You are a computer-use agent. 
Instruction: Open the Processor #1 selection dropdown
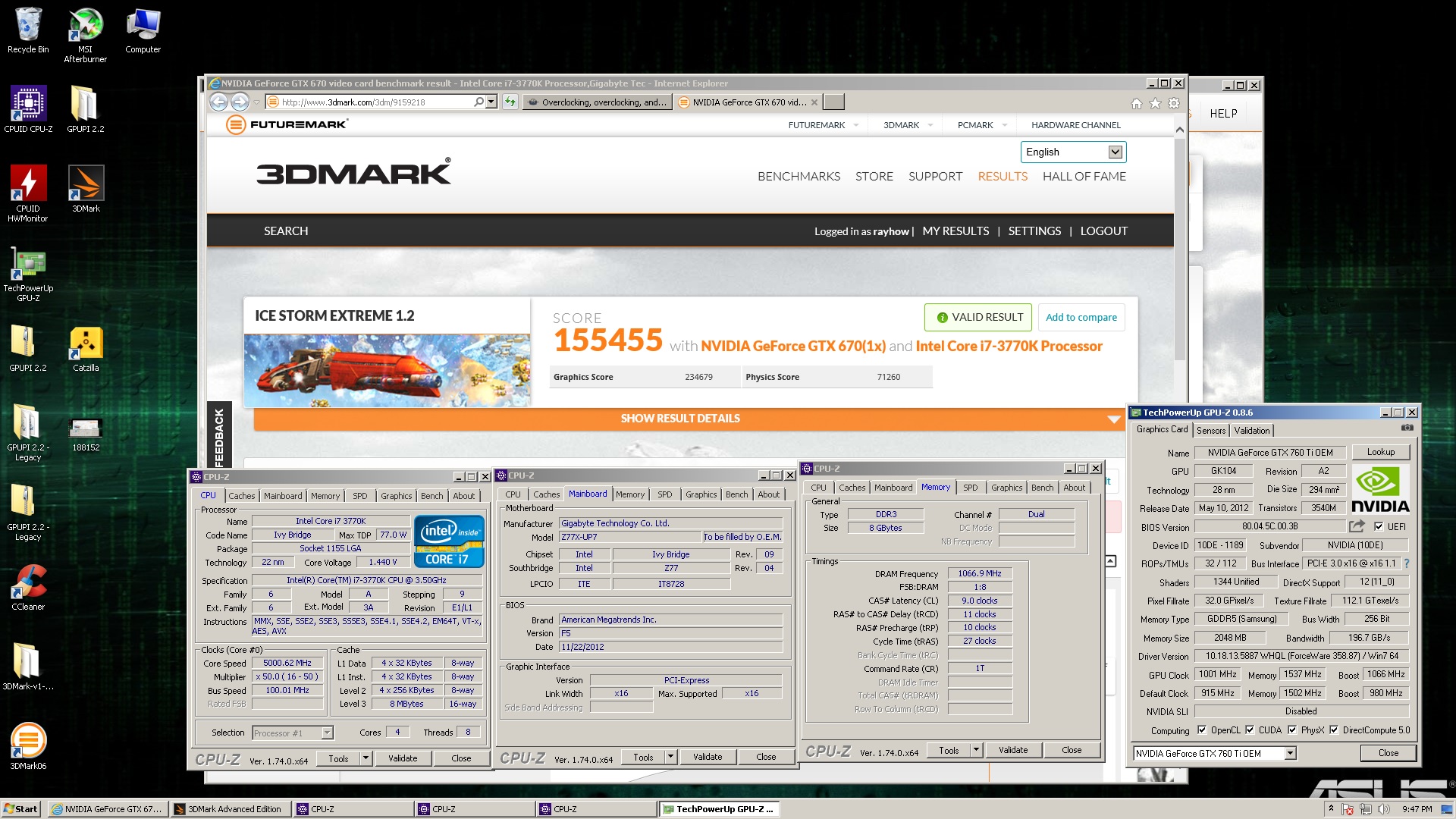(293, 733)
